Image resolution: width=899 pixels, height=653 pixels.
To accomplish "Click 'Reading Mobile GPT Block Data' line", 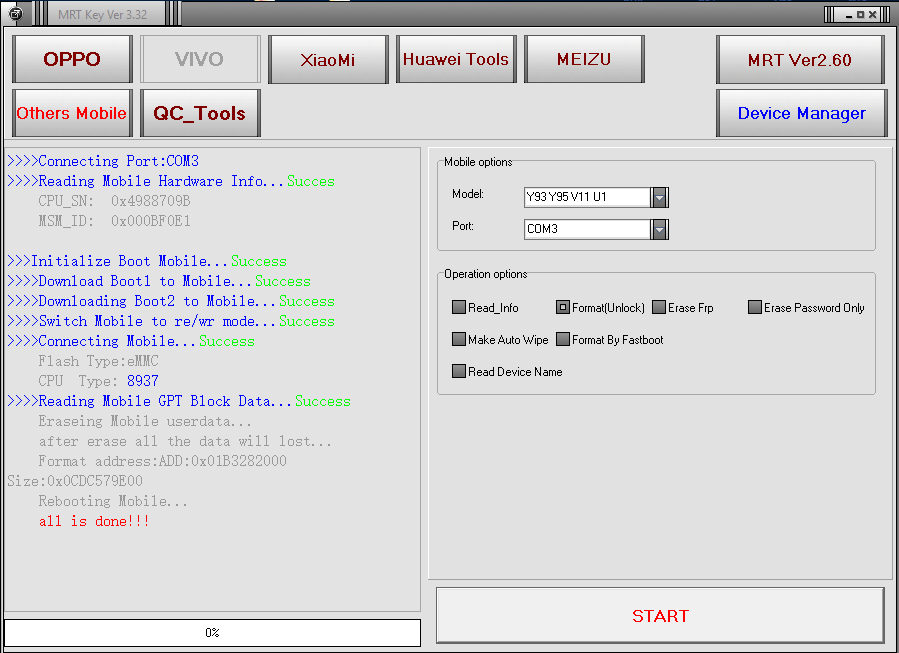I will [179, 401].
